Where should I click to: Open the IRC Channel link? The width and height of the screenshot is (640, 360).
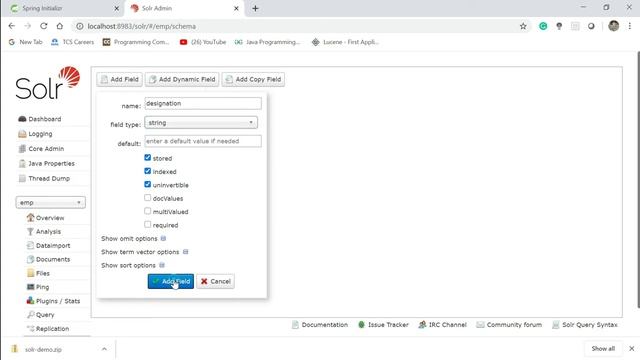(442, 325)
